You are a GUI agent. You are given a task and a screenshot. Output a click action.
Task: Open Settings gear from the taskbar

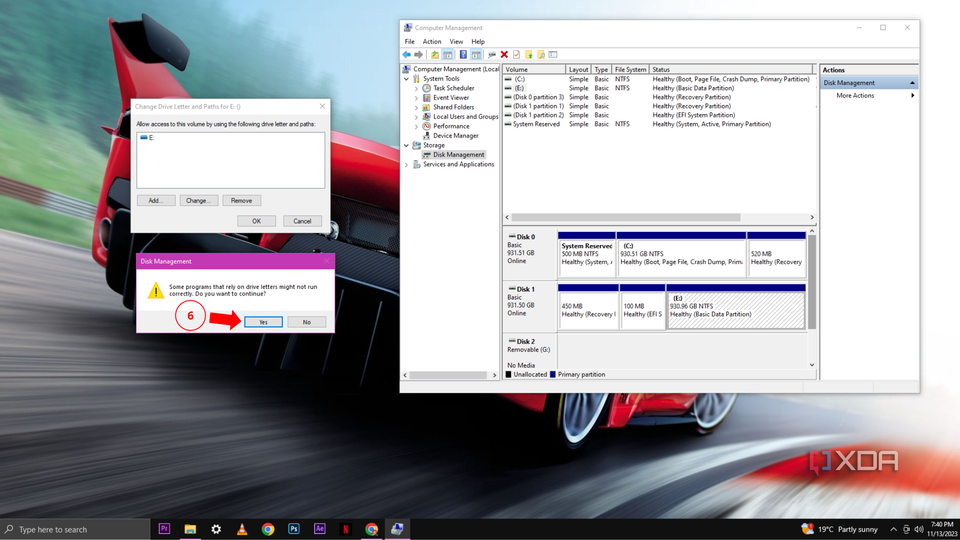(216, 529)
